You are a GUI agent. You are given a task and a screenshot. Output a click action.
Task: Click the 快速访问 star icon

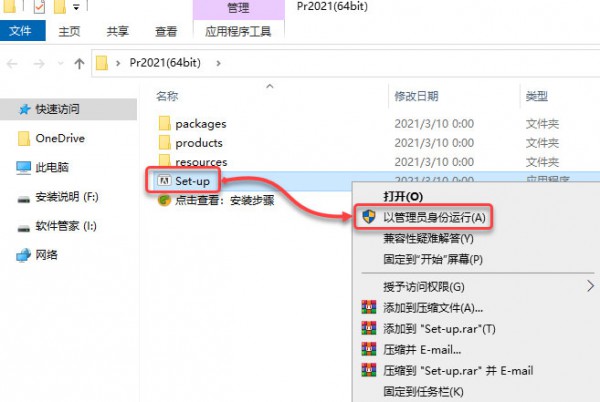point(24,109)
